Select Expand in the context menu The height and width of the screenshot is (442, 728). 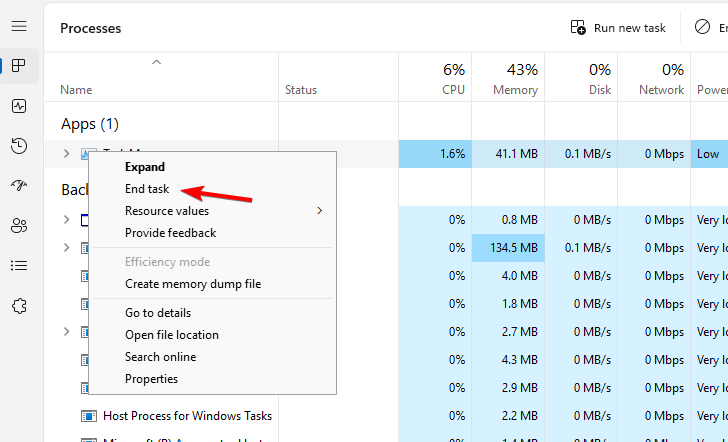[x=145, y=167]
